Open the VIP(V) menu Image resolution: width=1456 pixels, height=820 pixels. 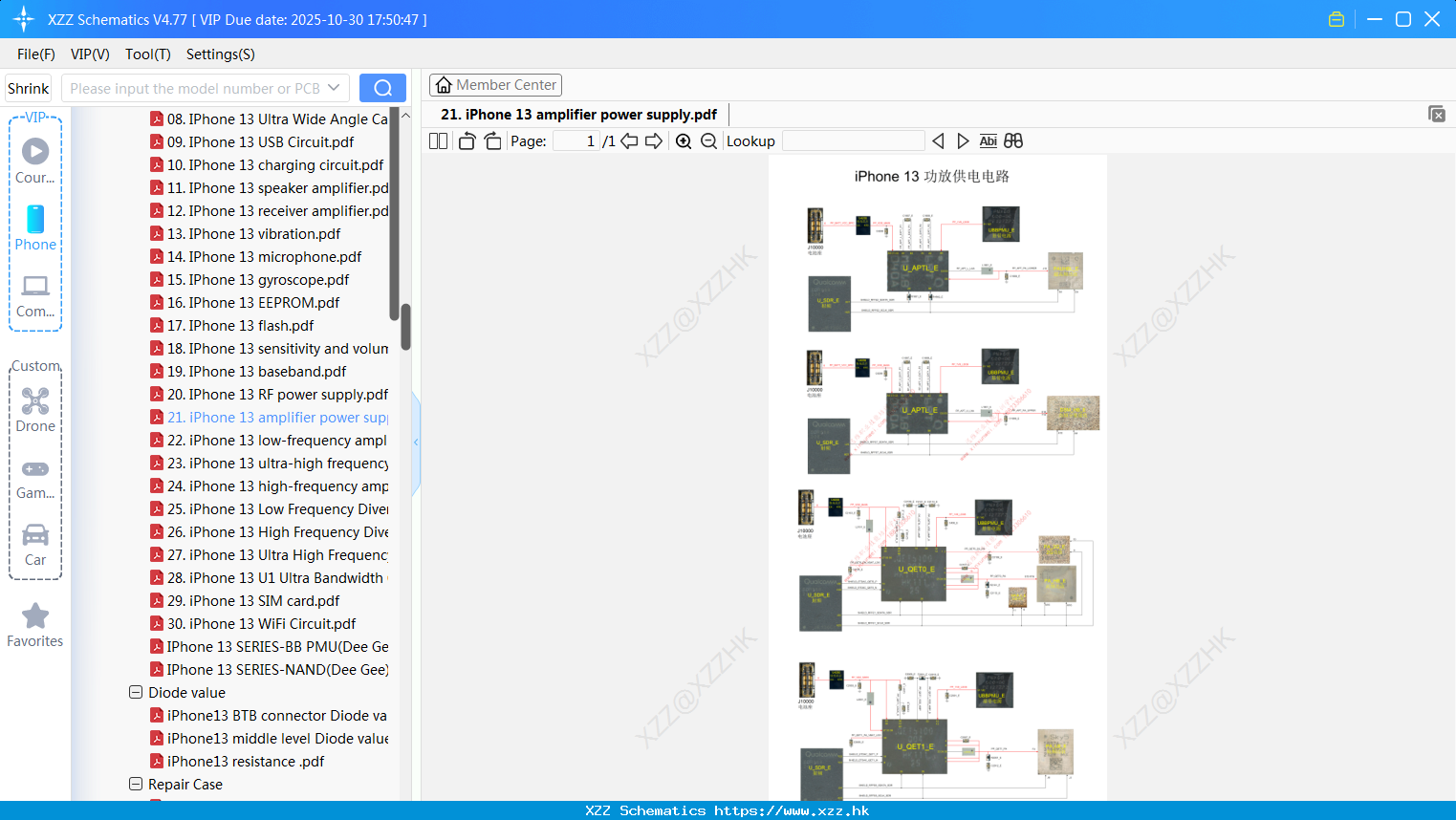tap(90, 54)
